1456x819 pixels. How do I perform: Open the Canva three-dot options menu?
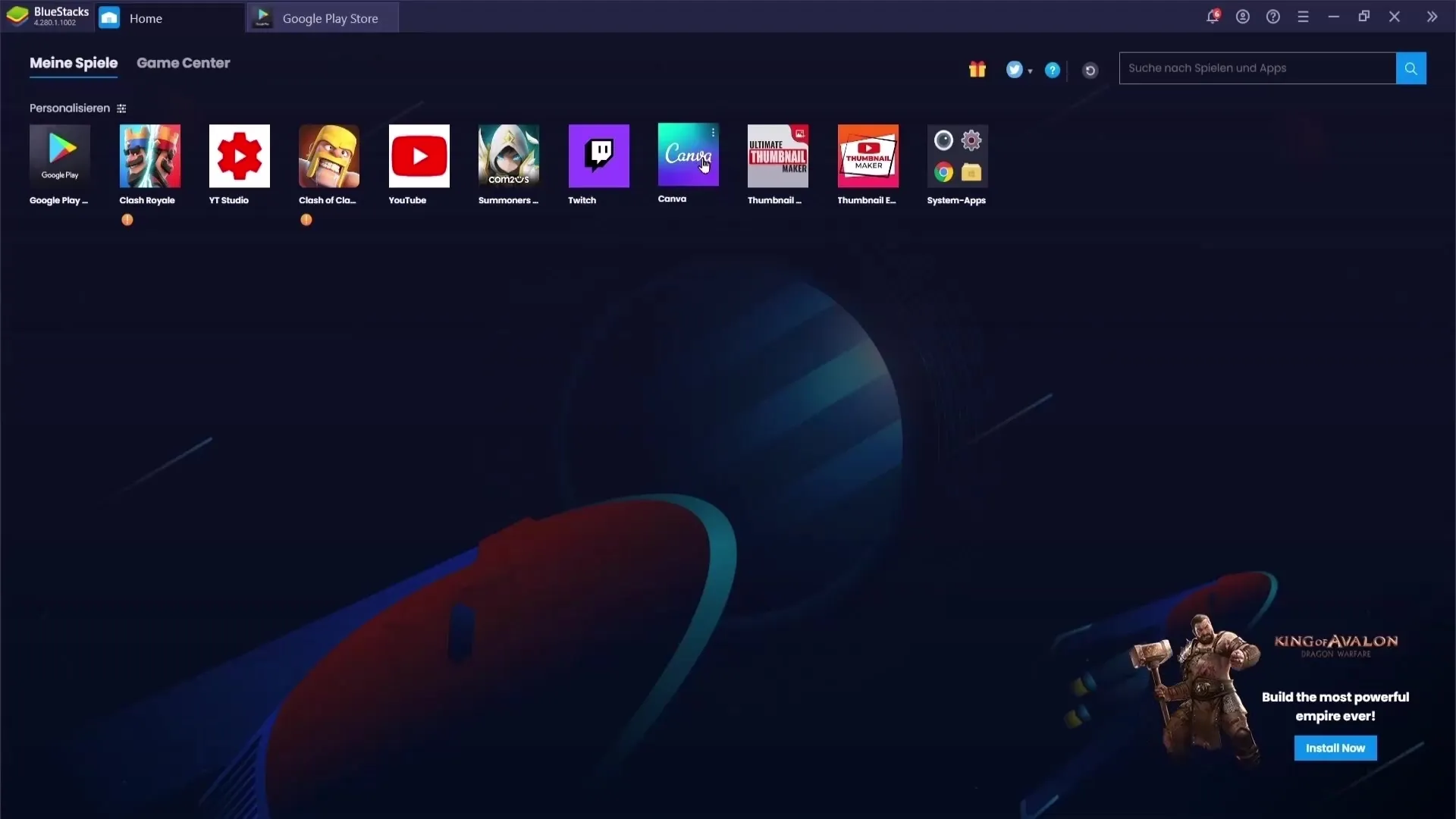point(713,133)
